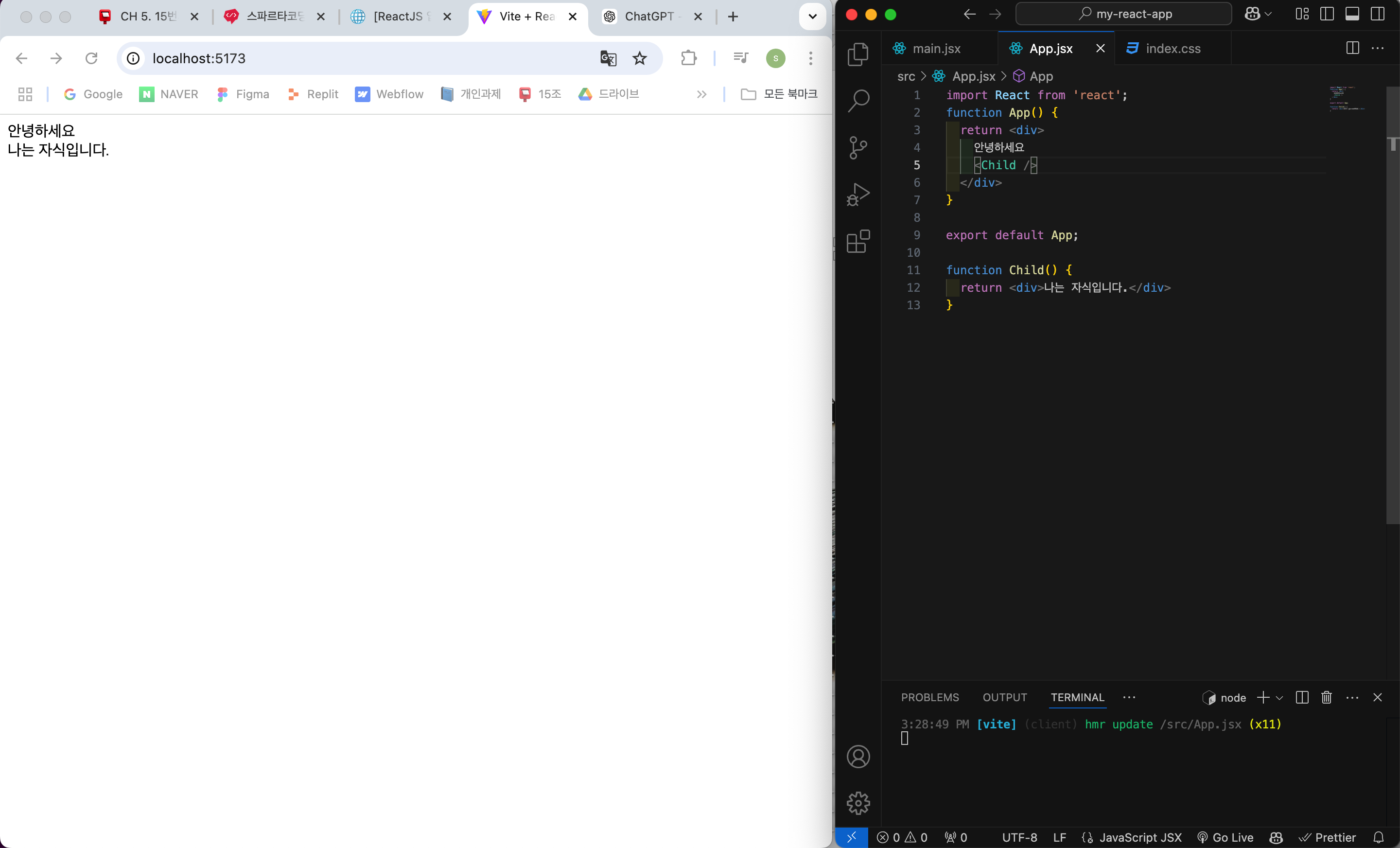
Task: Open the Extensions view
Action: click(x=858, y=242)
